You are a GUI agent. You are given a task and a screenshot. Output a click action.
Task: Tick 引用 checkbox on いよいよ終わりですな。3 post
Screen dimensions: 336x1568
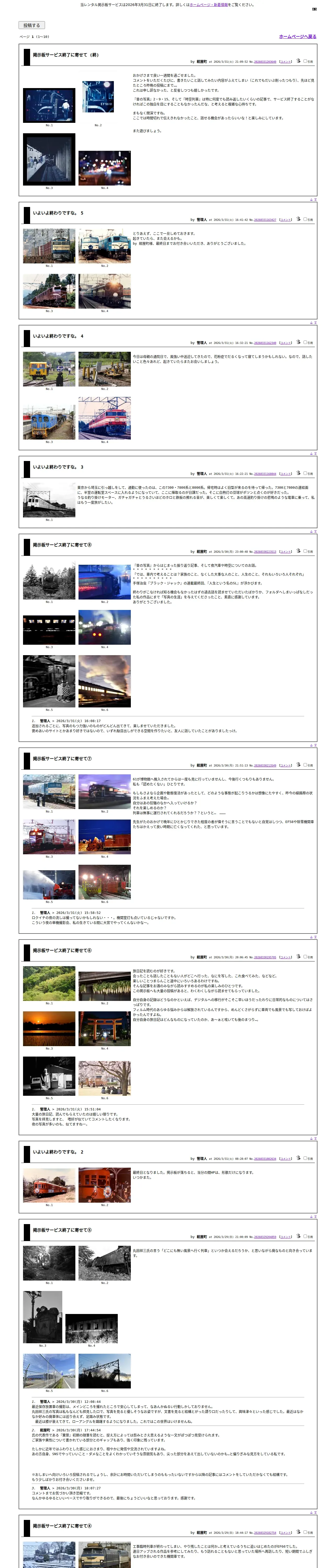click(x=305, y=473)
